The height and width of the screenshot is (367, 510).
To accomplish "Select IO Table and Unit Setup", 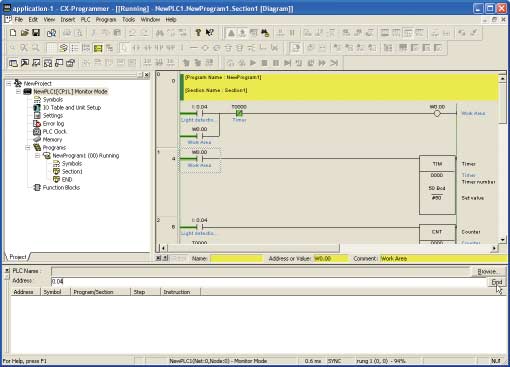I will pos(72,108).
